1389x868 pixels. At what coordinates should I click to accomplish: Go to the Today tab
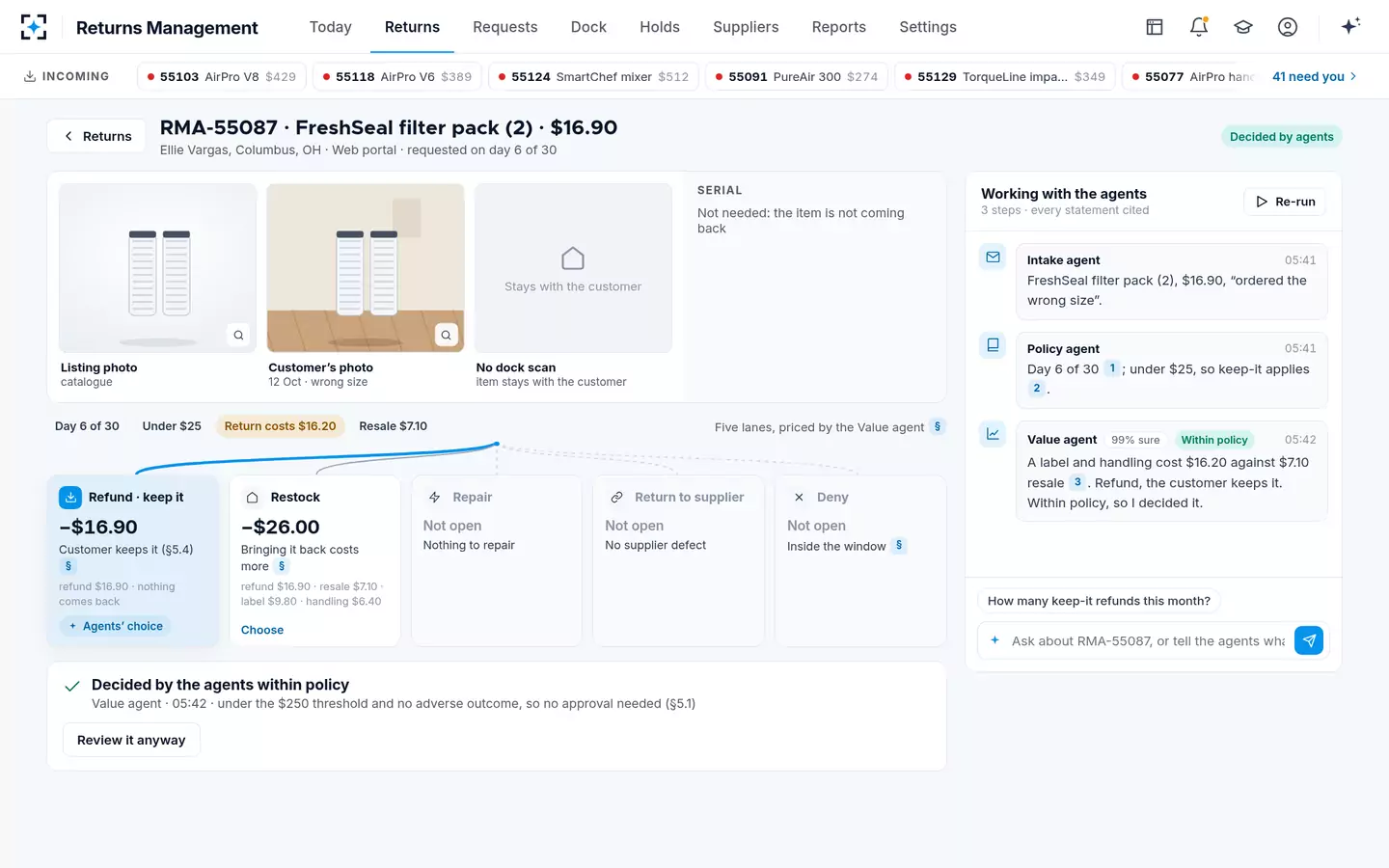[330, 27]
